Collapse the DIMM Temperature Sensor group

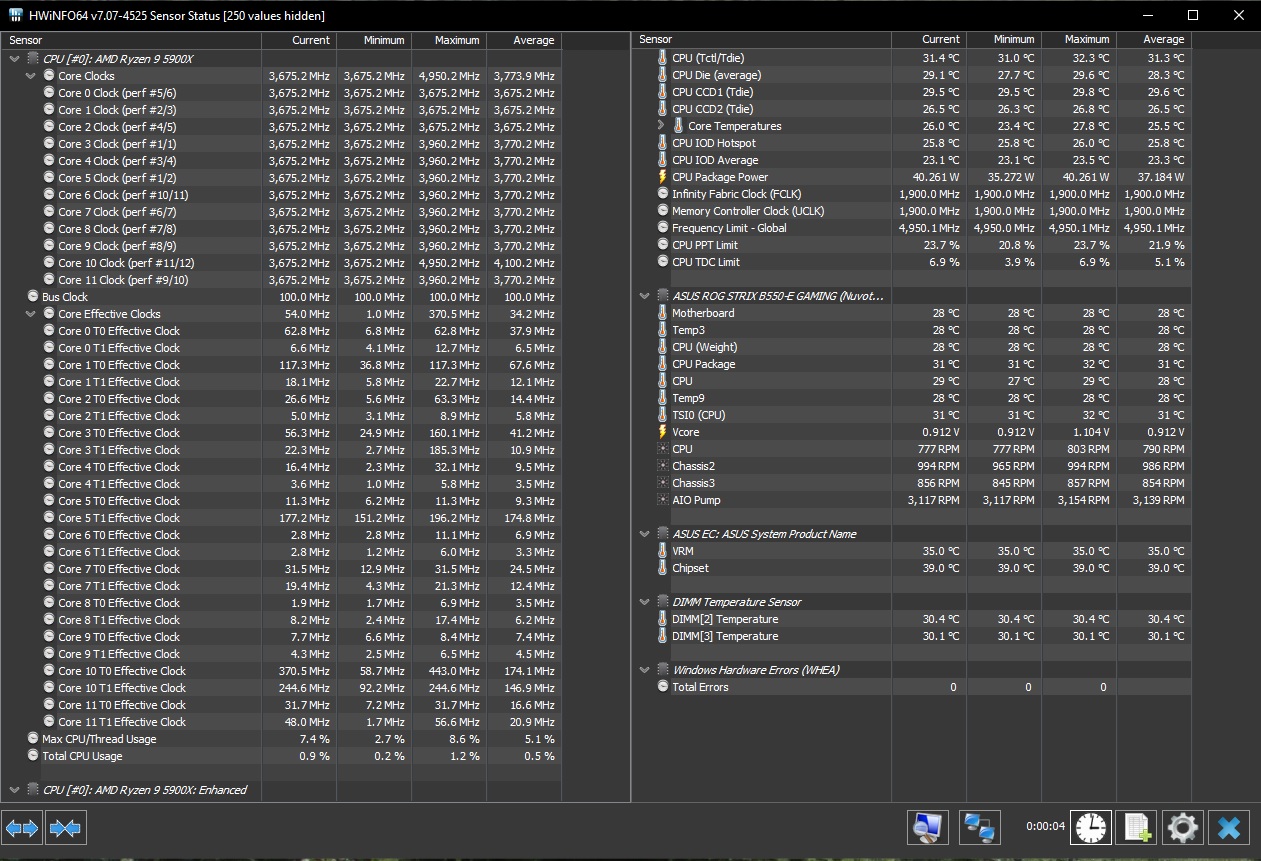click(645, 602)
